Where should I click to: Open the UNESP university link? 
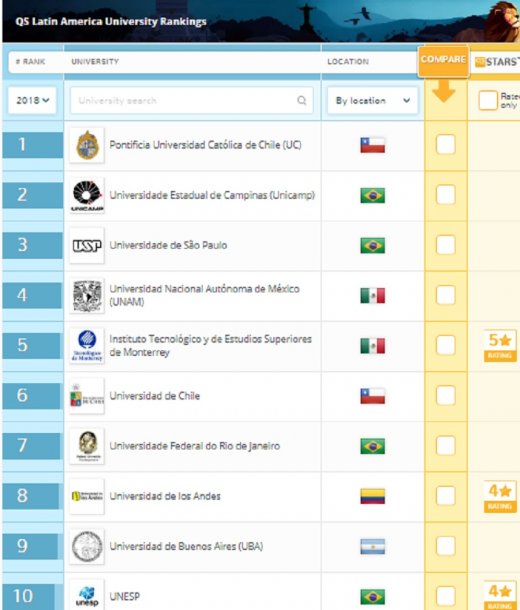[124, 596]
